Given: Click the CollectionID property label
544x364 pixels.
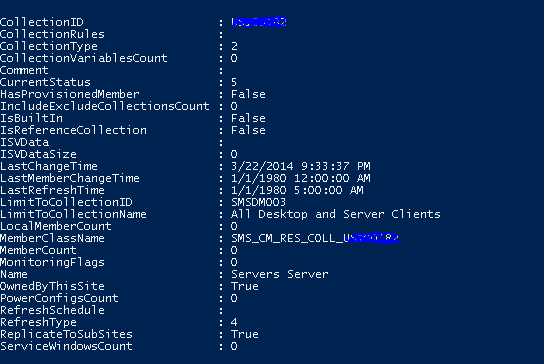Looking at the screenshot, I should tap(42, 22).
